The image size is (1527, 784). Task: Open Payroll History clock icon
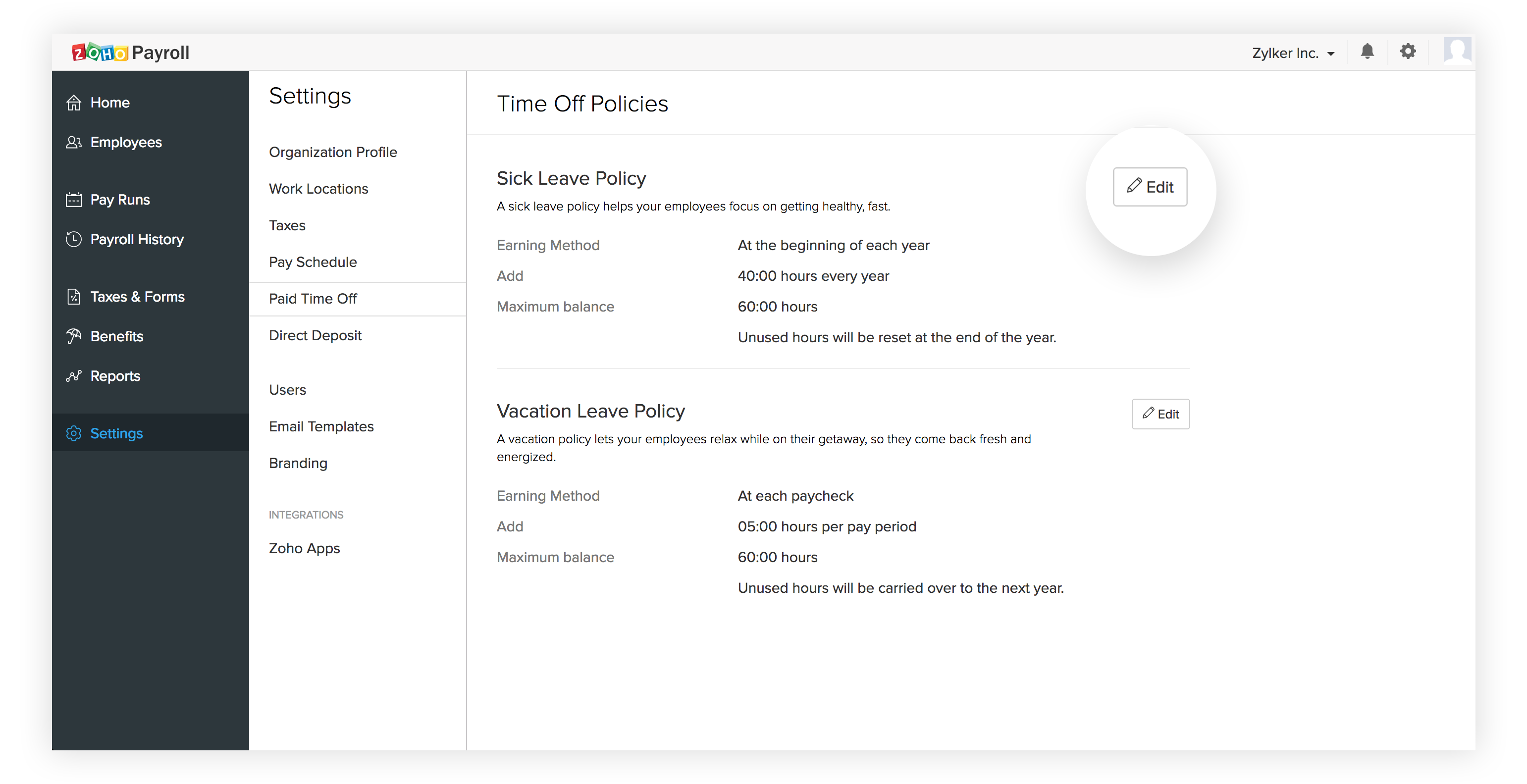[x=73, y=239]
